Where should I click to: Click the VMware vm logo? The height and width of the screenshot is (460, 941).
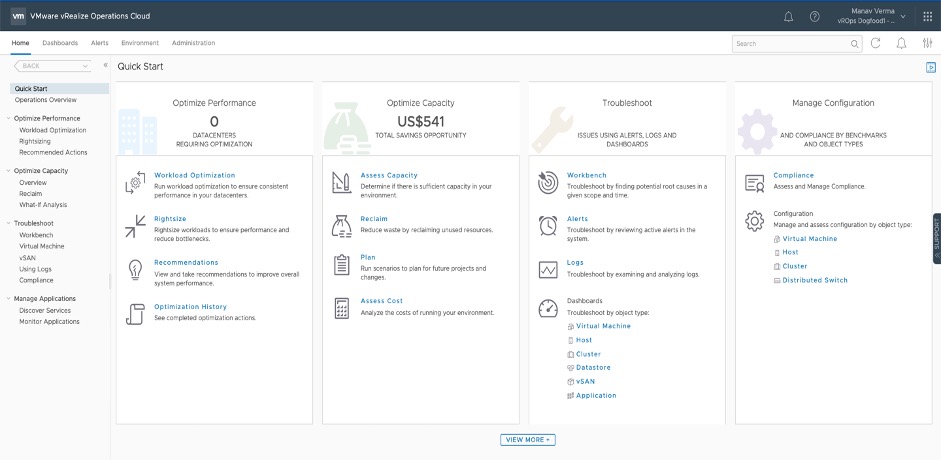17,16
